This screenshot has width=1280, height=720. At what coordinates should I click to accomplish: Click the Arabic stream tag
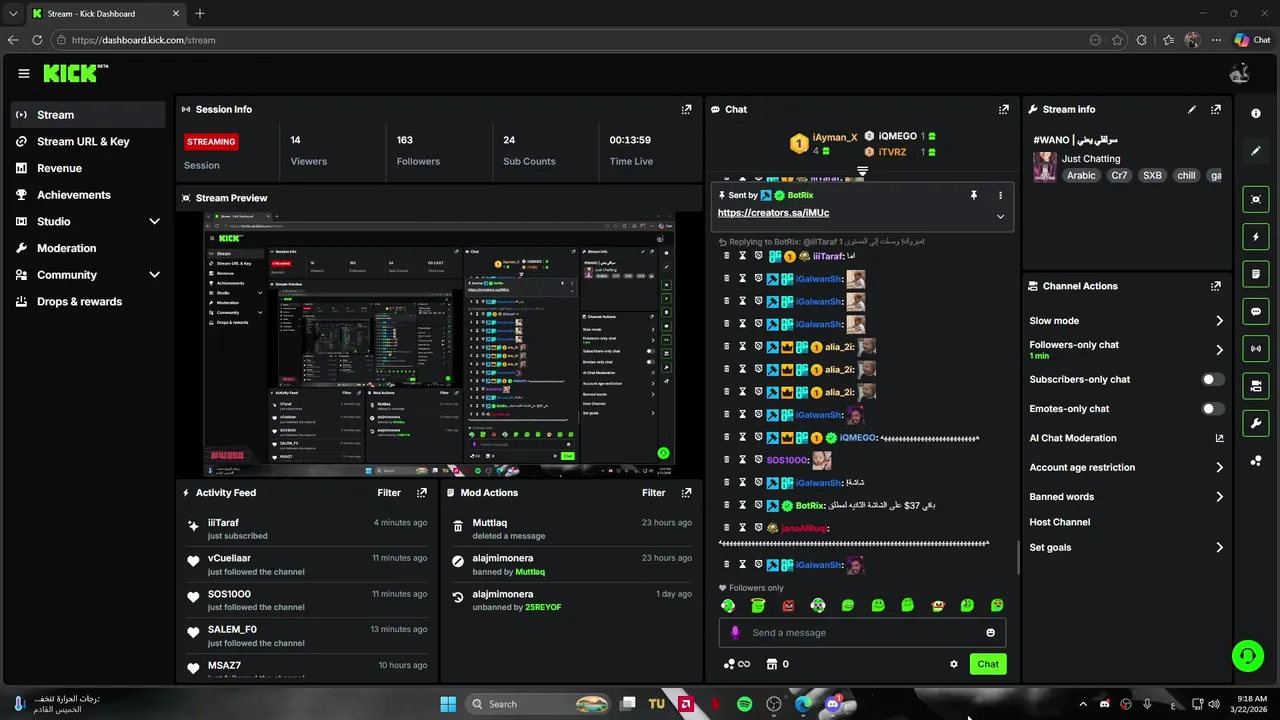coord(1081,175)
